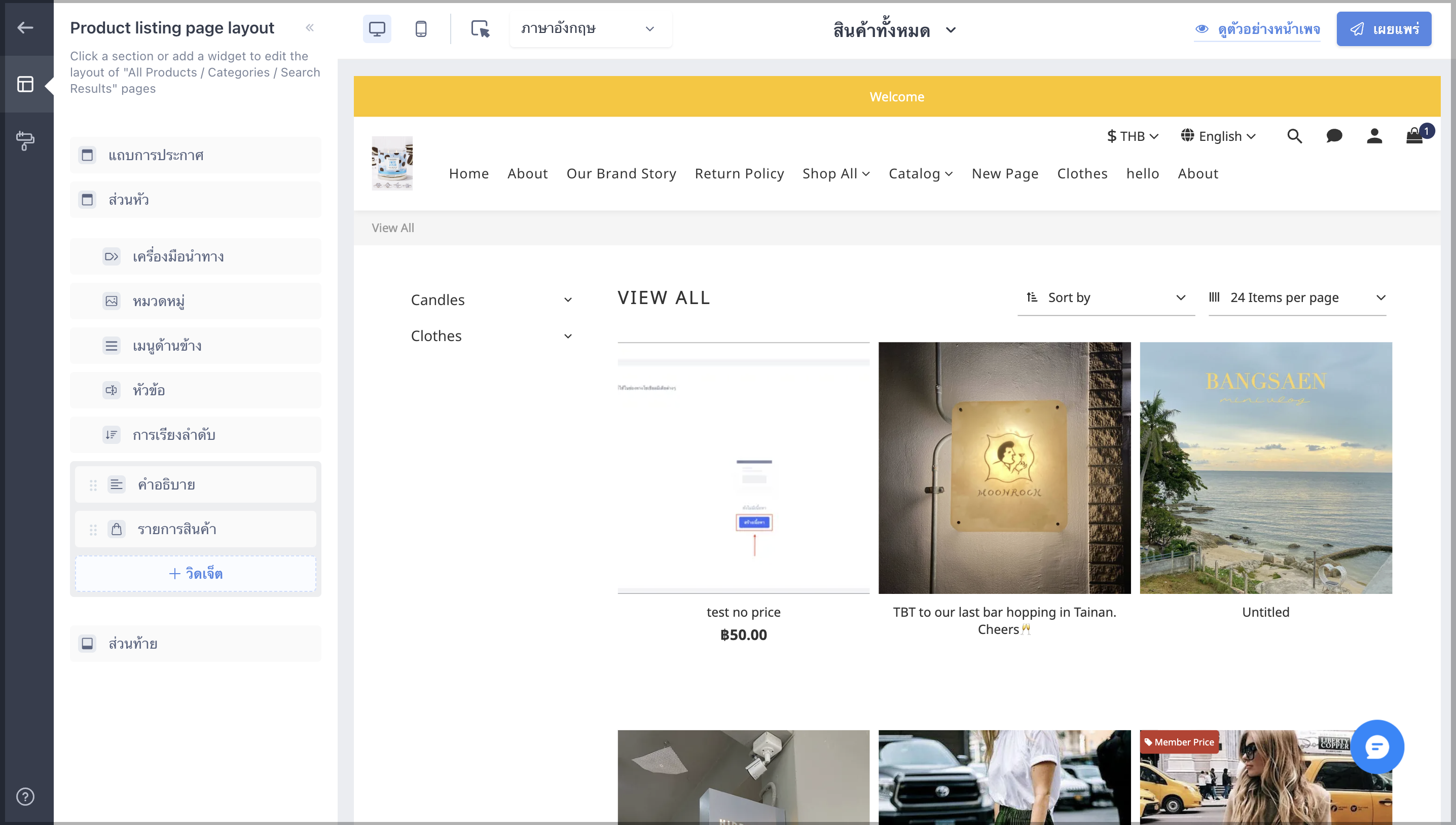The width and height of the screenshot is (1456, 825).
Task: Expand the Sort by dropdown
Action: pos(1106,298)
